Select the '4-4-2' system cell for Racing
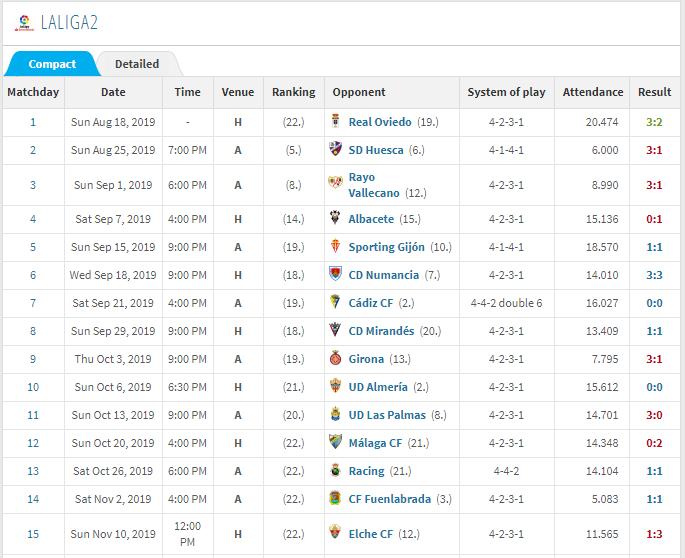The image size is (685, 558). (506, 471)
